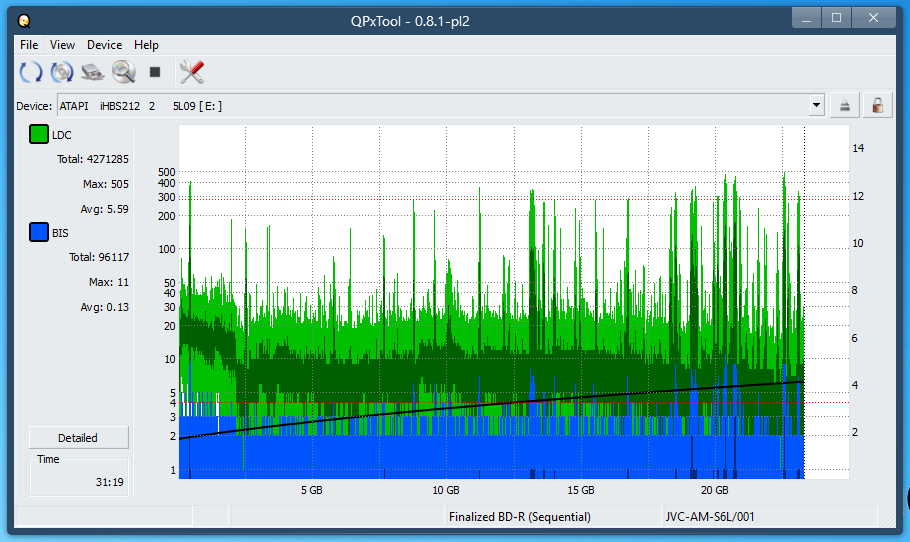Expand the Device selection dropdown arrow
This screenshot has width=910, height=542.
[816, 106]
